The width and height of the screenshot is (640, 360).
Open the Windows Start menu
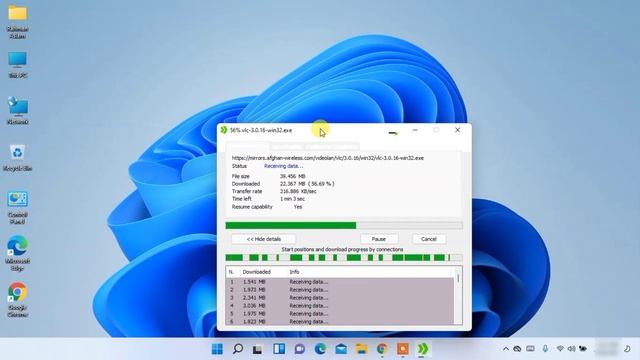point(217,349)
